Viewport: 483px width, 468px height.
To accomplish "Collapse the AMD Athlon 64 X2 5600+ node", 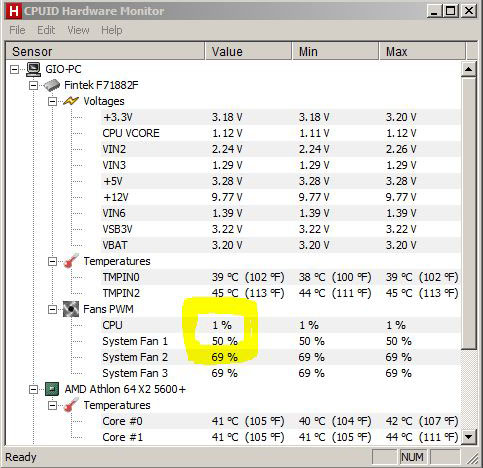I will tap(33, 389).
